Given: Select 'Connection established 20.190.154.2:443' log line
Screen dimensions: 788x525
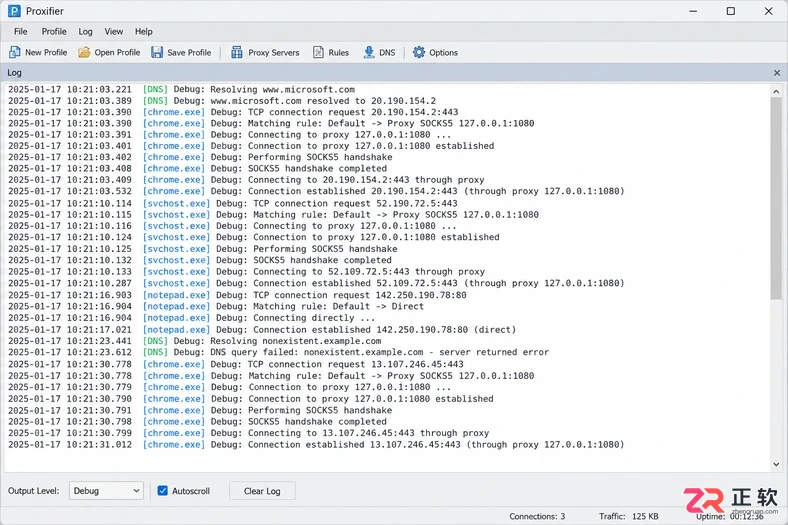Looking at the screenshot, I should click(x=316, y=191).
